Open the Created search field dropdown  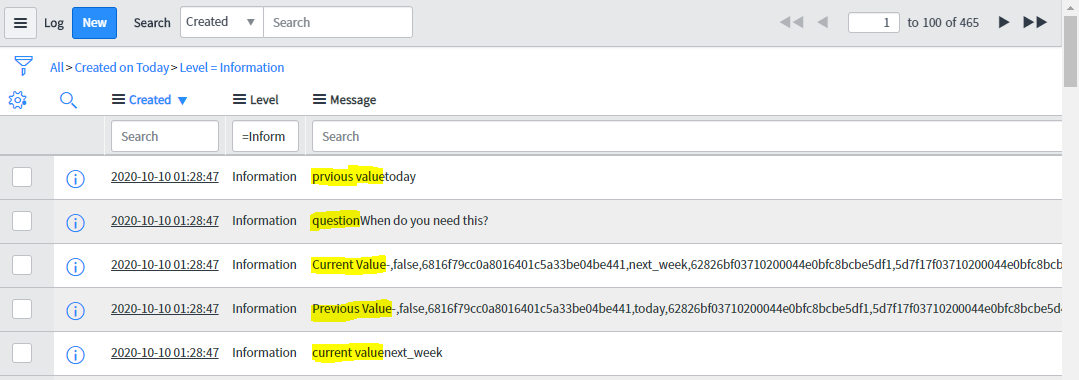[222, 22]
